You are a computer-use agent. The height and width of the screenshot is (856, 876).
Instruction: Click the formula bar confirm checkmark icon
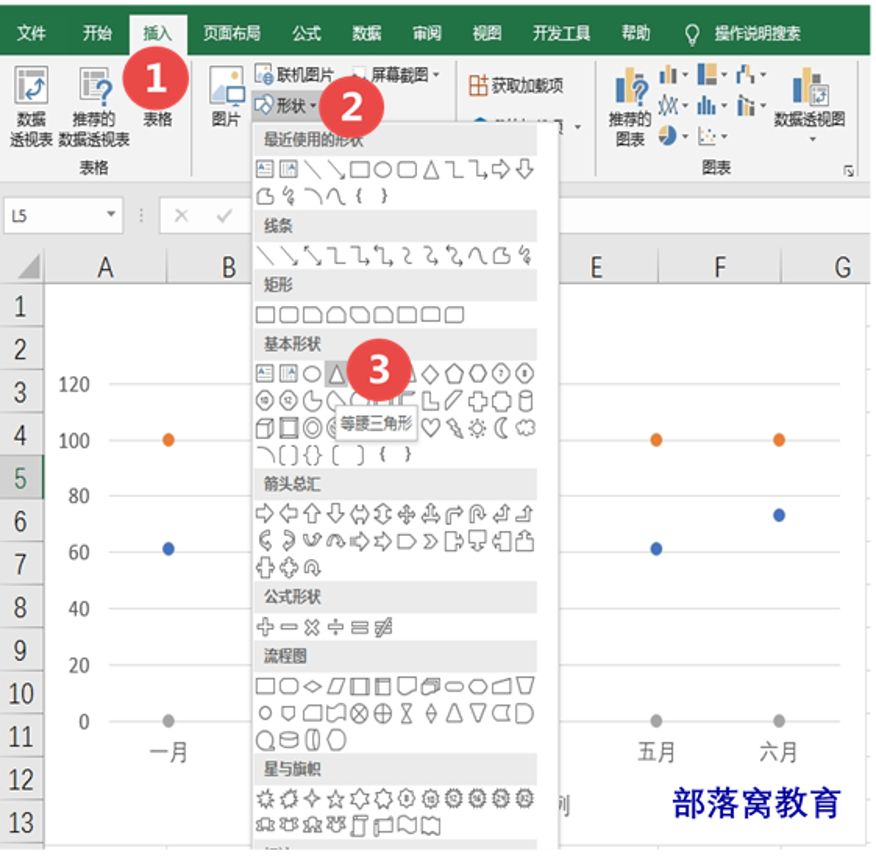tap(225, 215)
